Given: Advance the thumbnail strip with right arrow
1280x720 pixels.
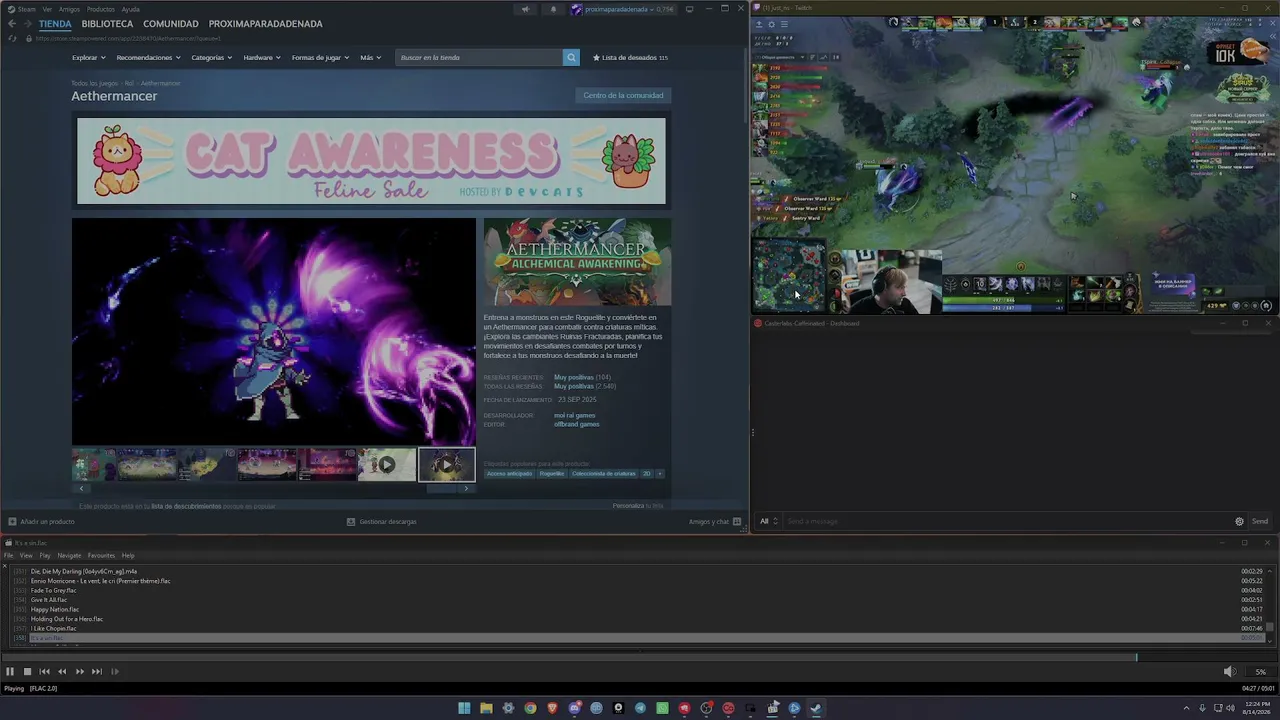Looking at the screenshot, I should tap(466, 488).
